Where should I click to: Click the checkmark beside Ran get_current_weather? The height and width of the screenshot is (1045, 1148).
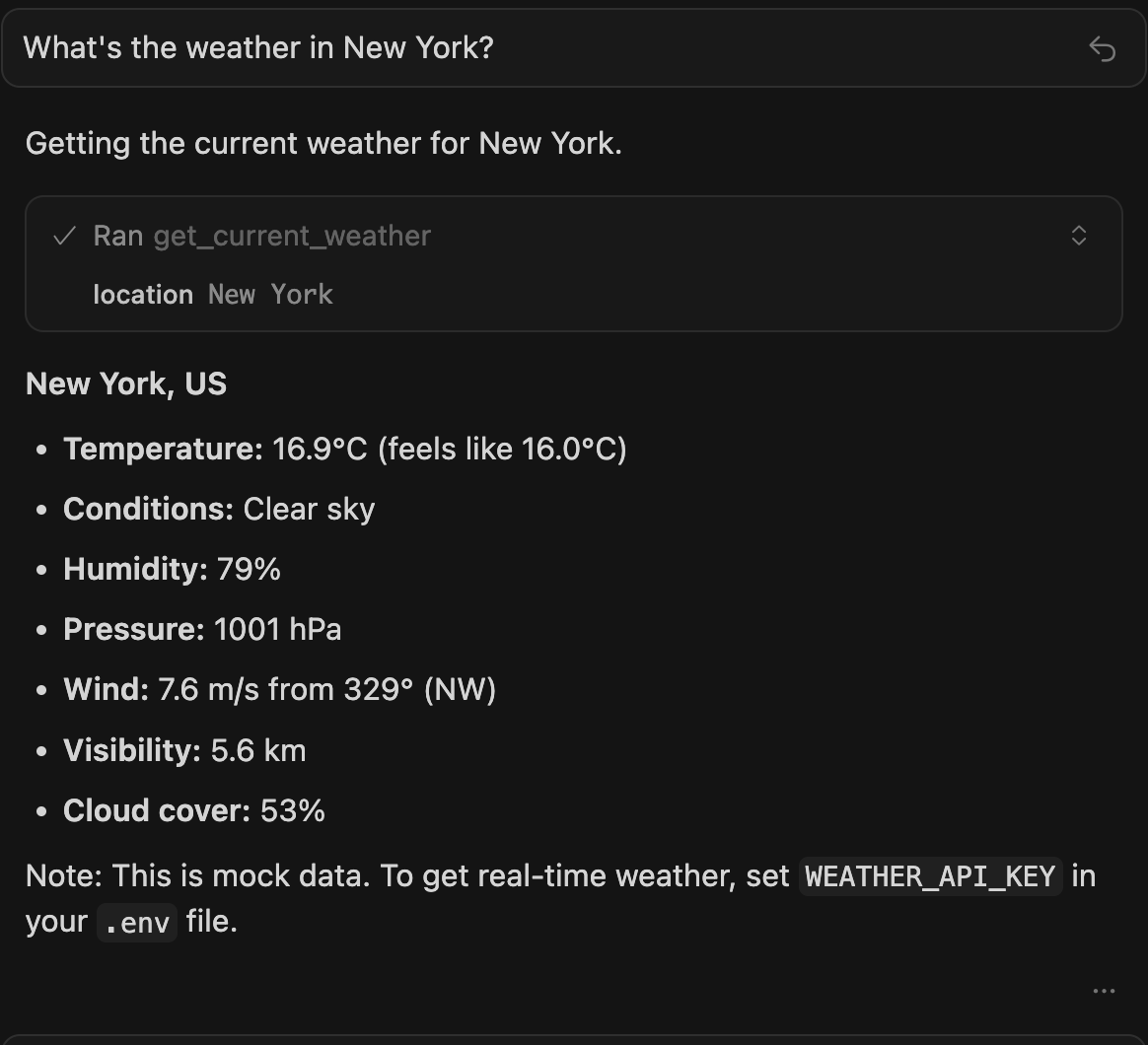[x=65, y=236]
